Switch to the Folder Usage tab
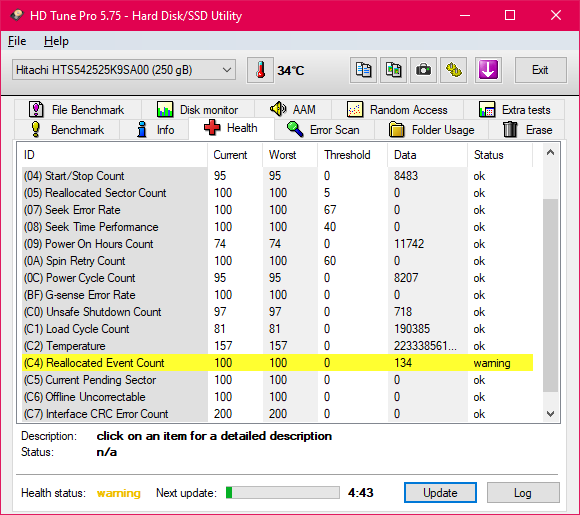580x515 pixels. pos(432,129)
